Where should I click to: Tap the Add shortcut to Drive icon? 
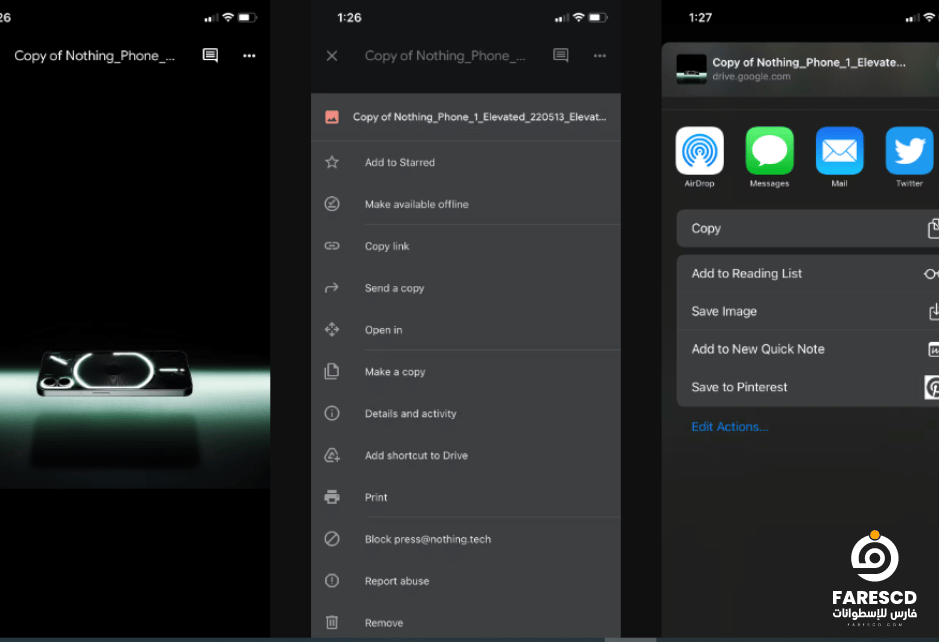pos(332,455)
